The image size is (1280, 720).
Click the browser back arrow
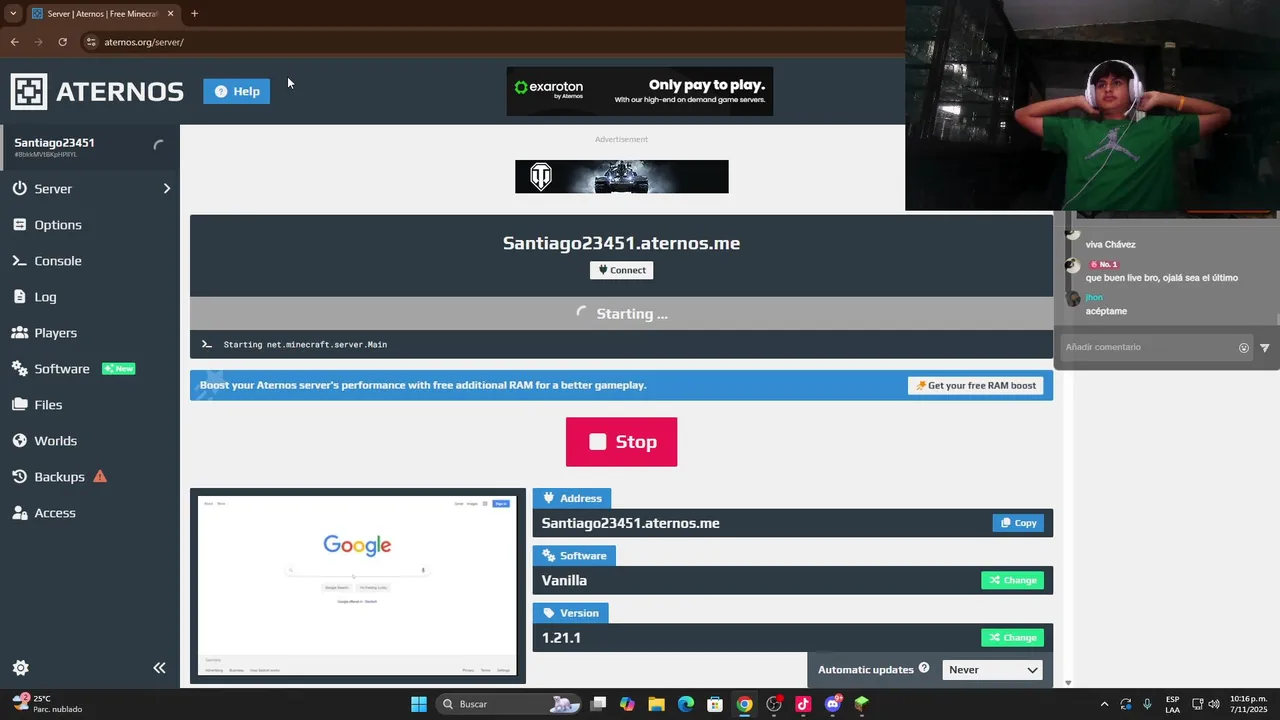pos(14,42)
